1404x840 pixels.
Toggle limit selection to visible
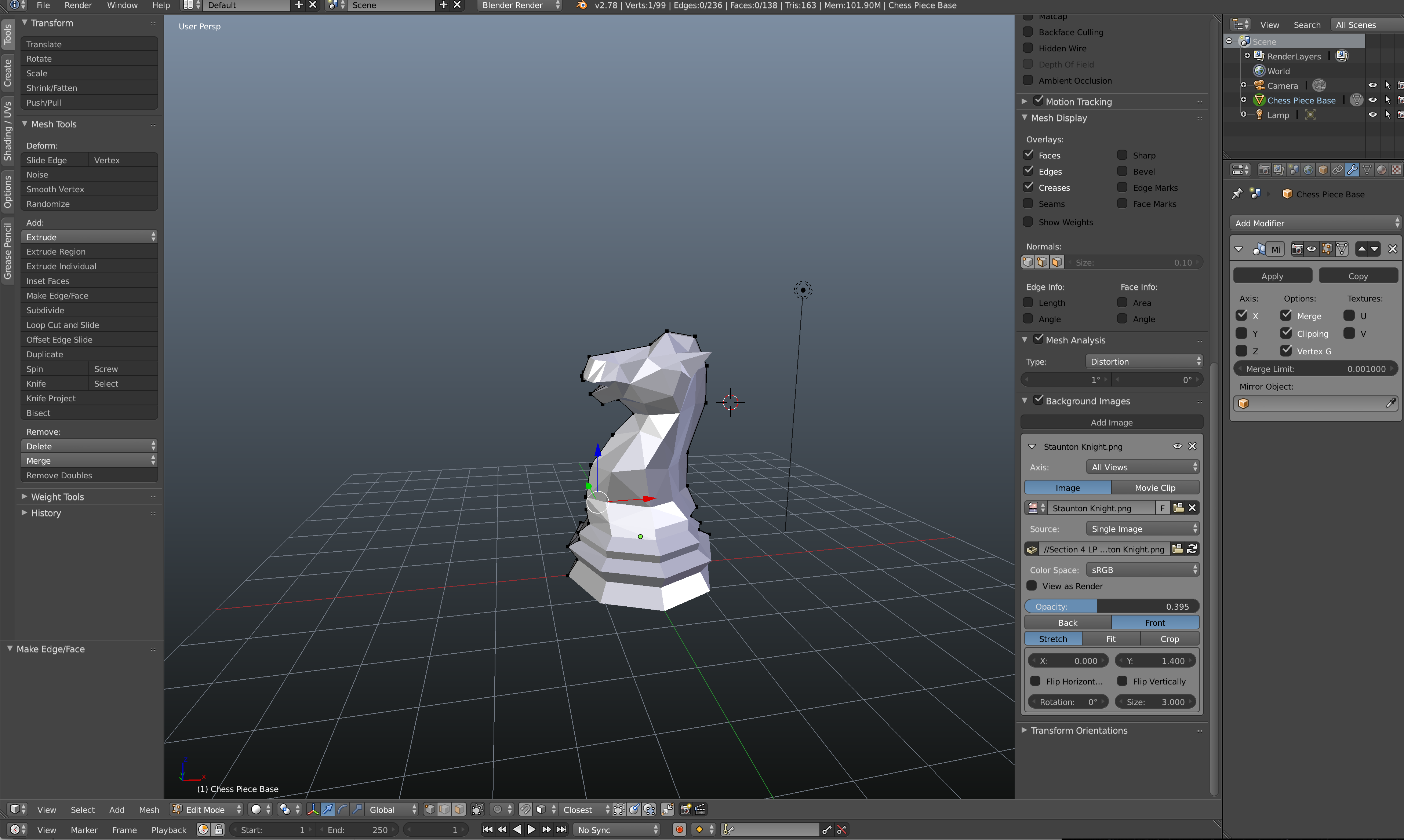point(478,810)
